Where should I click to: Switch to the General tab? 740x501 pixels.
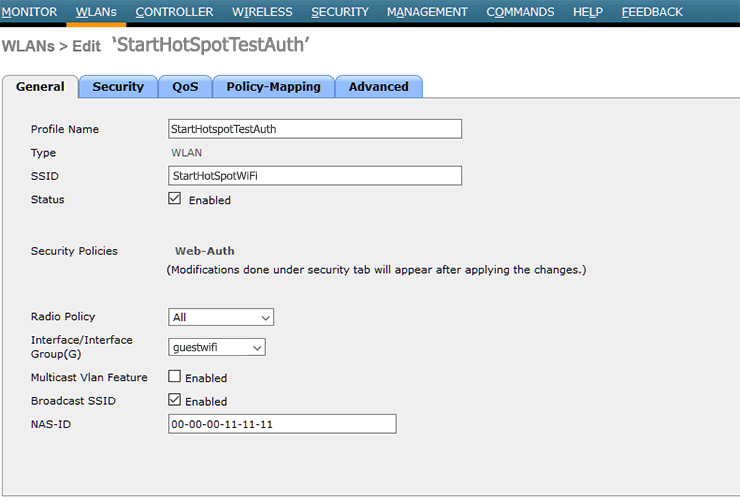pyautogui.click(x=41, y=87)
